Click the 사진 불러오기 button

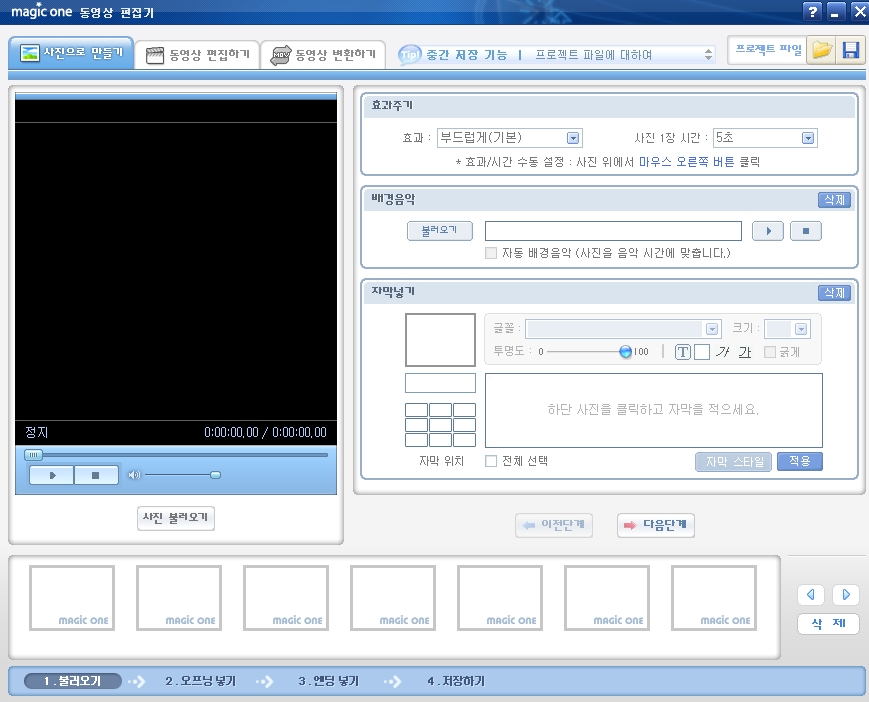[x=176, y=518]
